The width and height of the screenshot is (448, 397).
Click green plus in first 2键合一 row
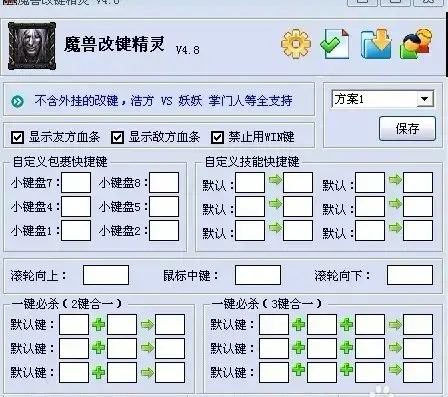[x=98, y=324]
